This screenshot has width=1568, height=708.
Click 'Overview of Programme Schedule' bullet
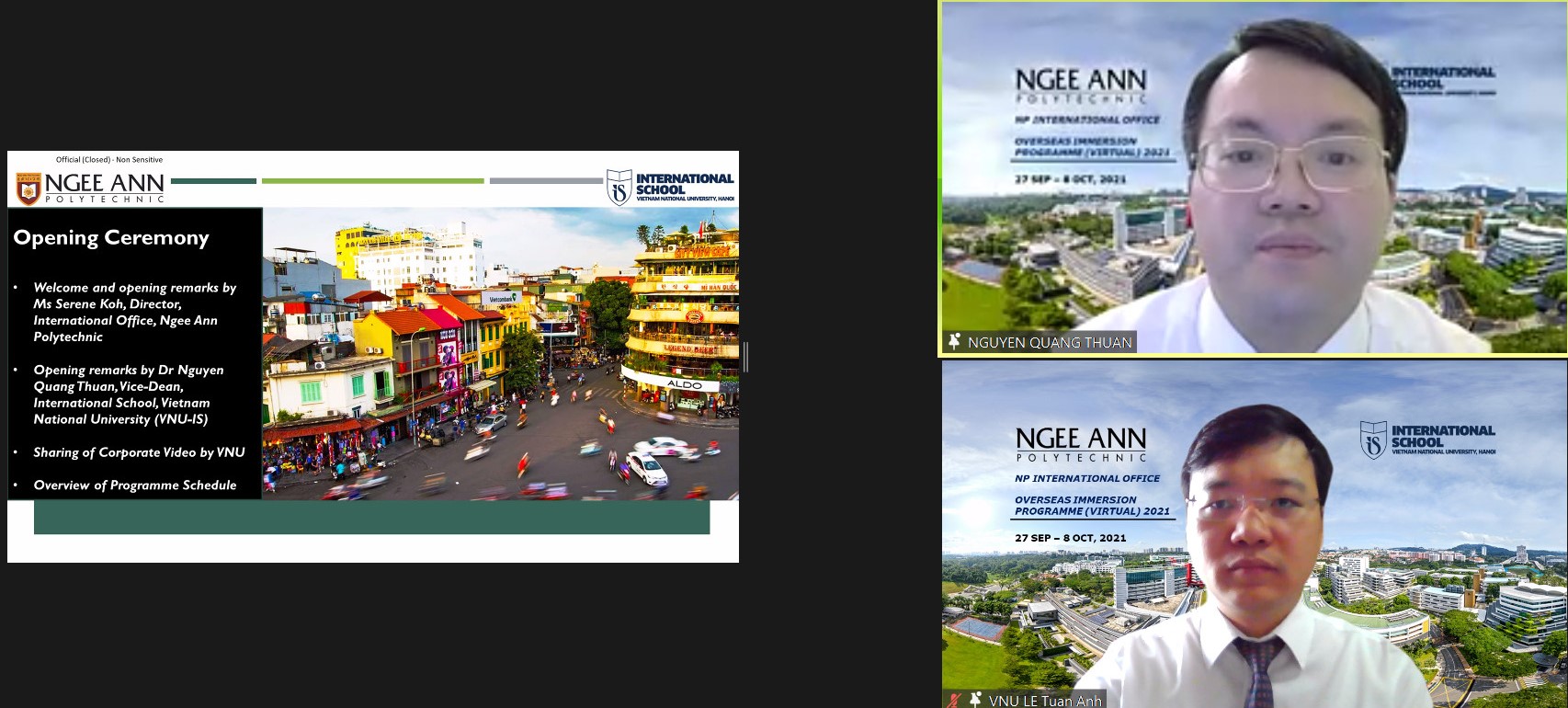pyautogui.click(x=135, y=485)
